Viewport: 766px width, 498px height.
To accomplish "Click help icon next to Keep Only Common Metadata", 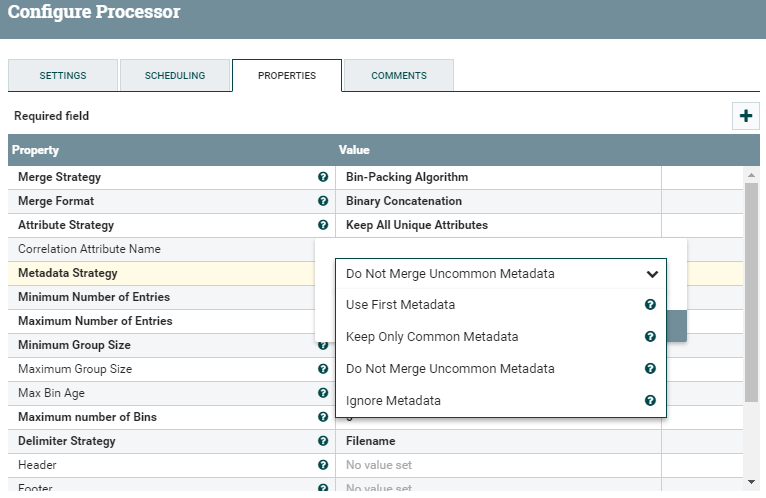I will [x=650, y=337].
